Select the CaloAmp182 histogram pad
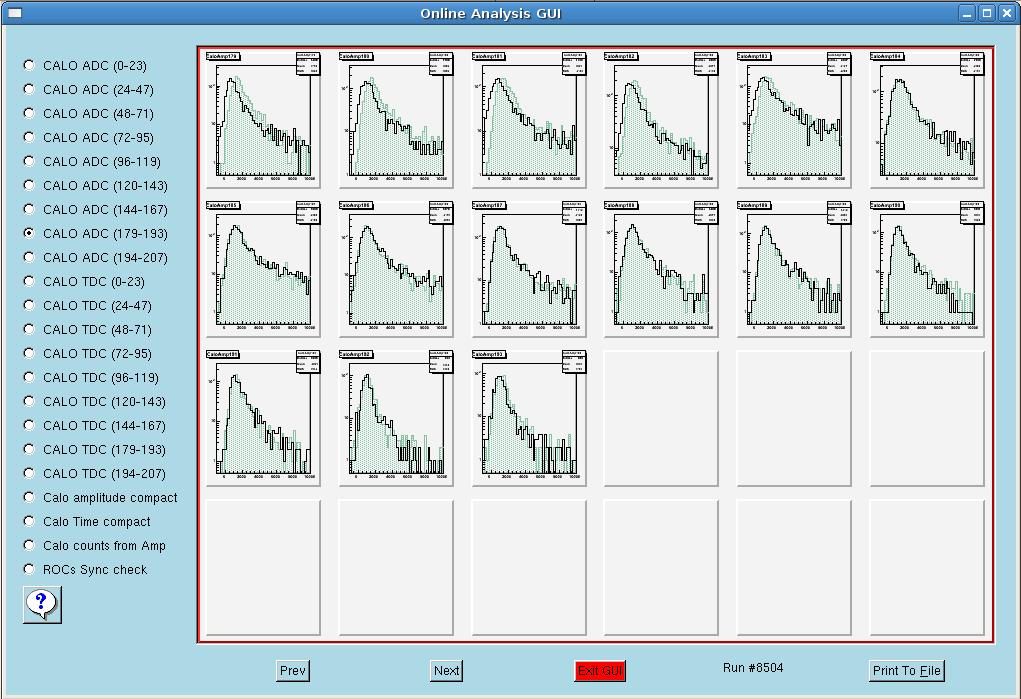 click(661, 121)
